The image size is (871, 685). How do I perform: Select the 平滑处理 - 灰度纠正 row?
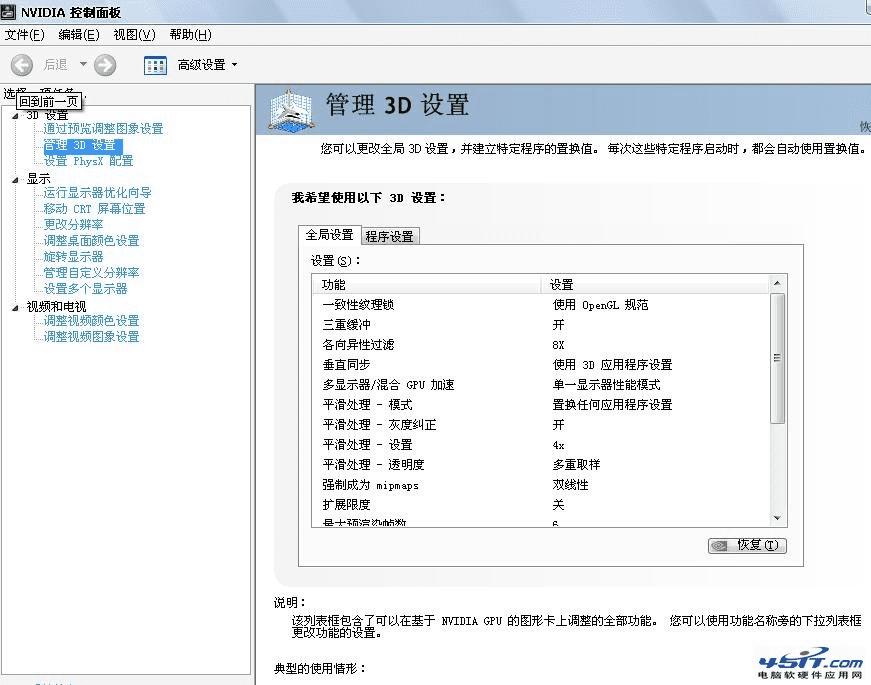click(540, 425)
